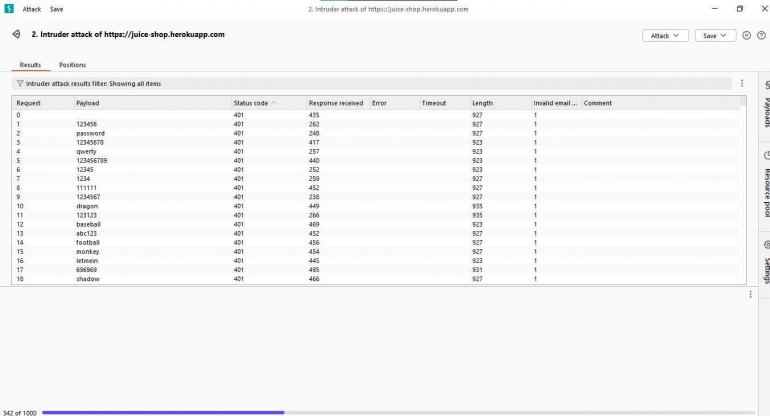
Task: Open the Attack menu in menu bar
Action: [31, 9]
